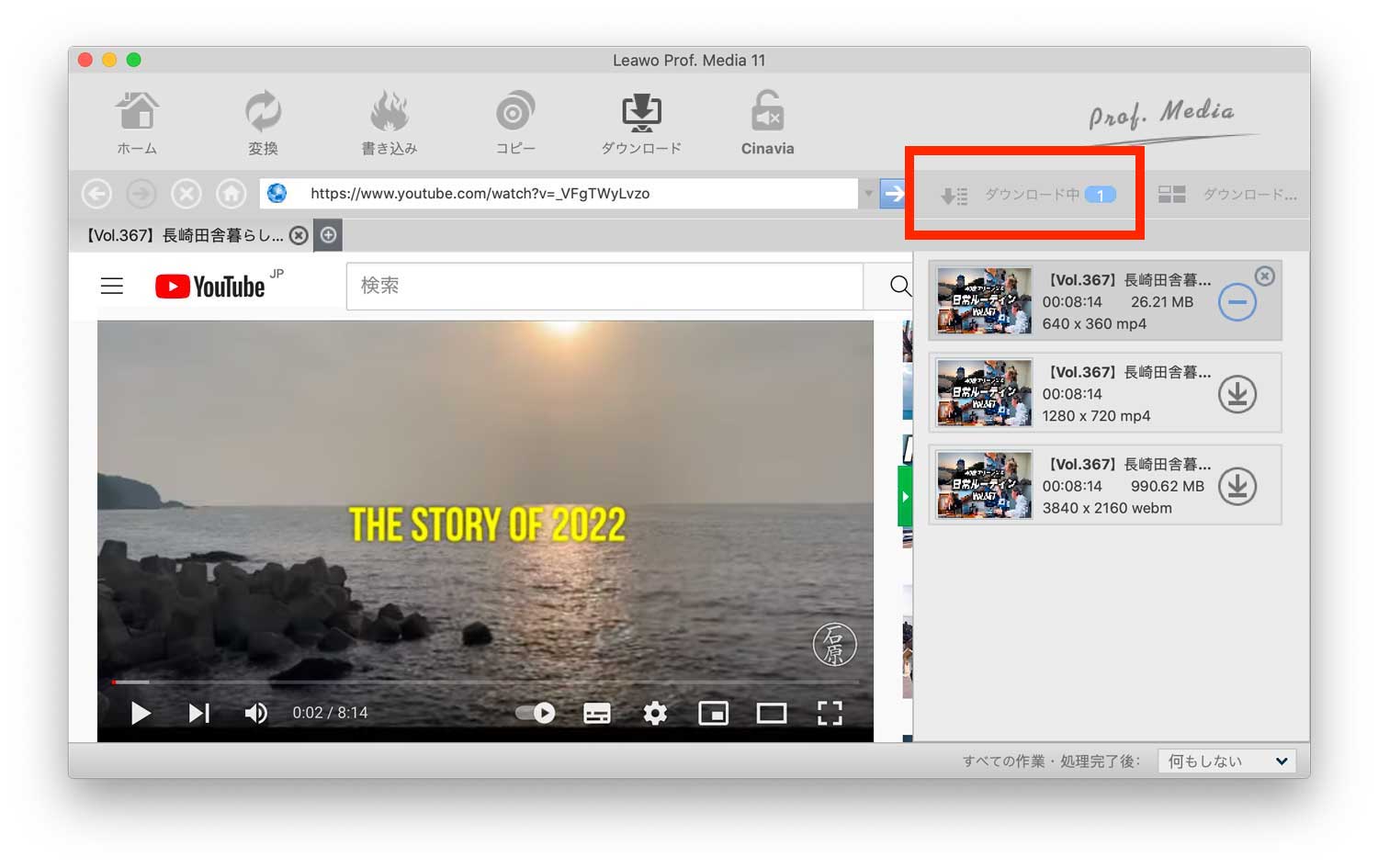Open the ダウンロード module in toolbar
The height and width of the screenshot is (868, 1378).
tap(641, 123)
